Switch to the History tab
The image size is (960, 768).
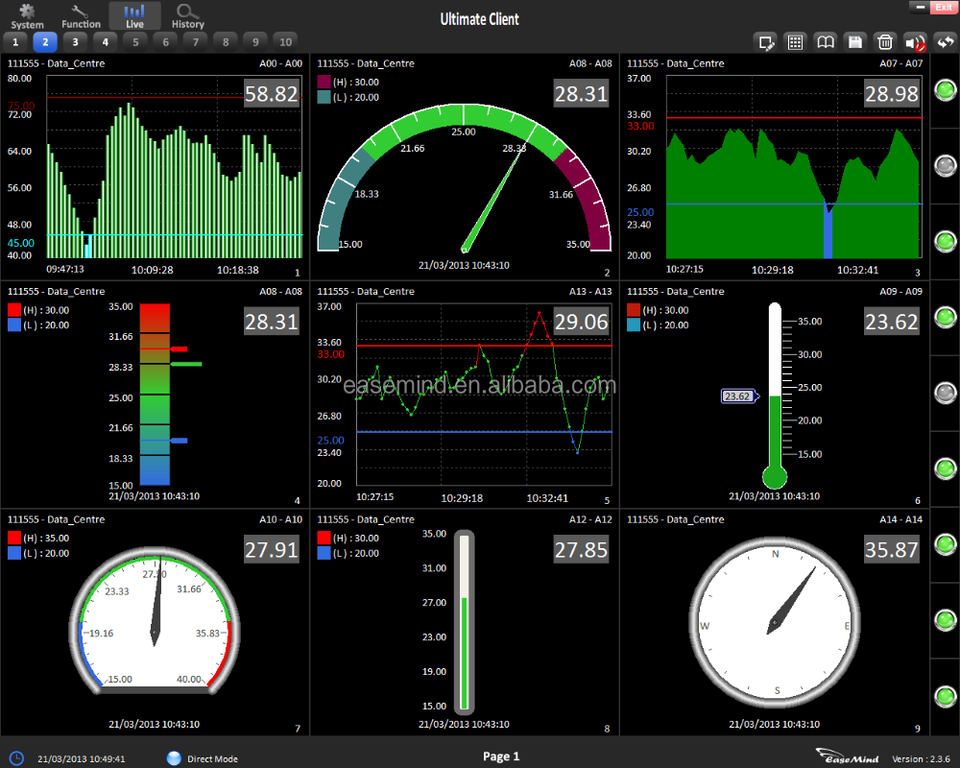coord(187,16)
